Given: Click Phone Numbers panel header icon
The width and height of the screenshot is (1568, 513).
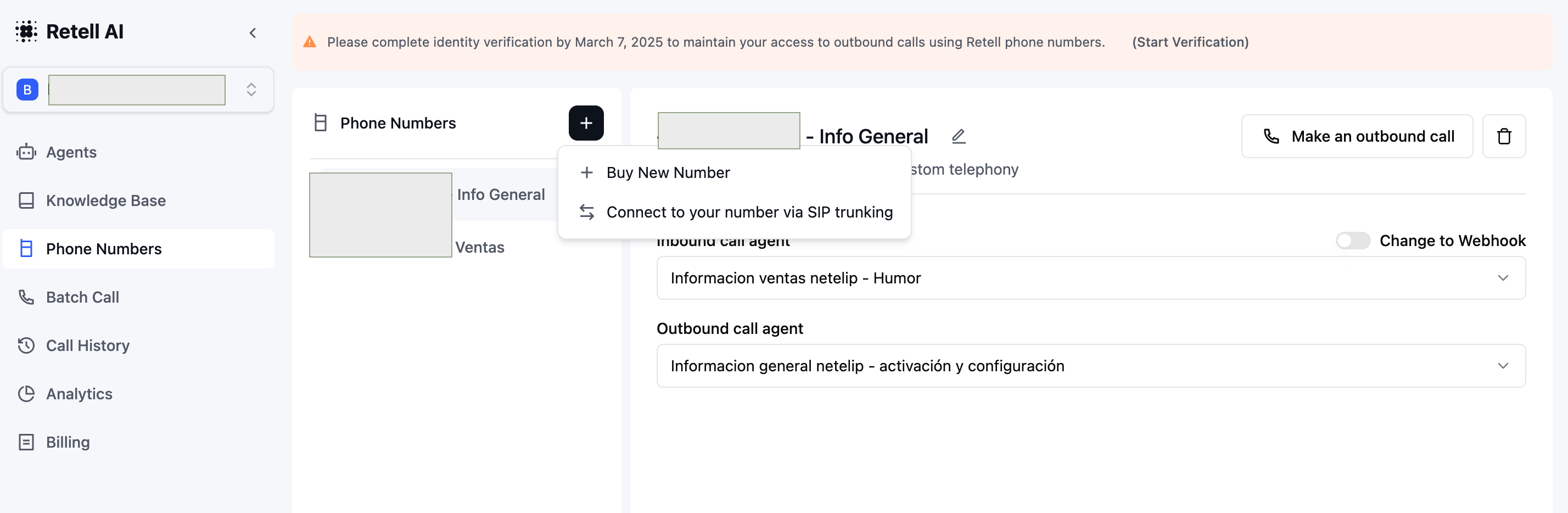Looking at the screenshot, I should click(x=321, y=123).
